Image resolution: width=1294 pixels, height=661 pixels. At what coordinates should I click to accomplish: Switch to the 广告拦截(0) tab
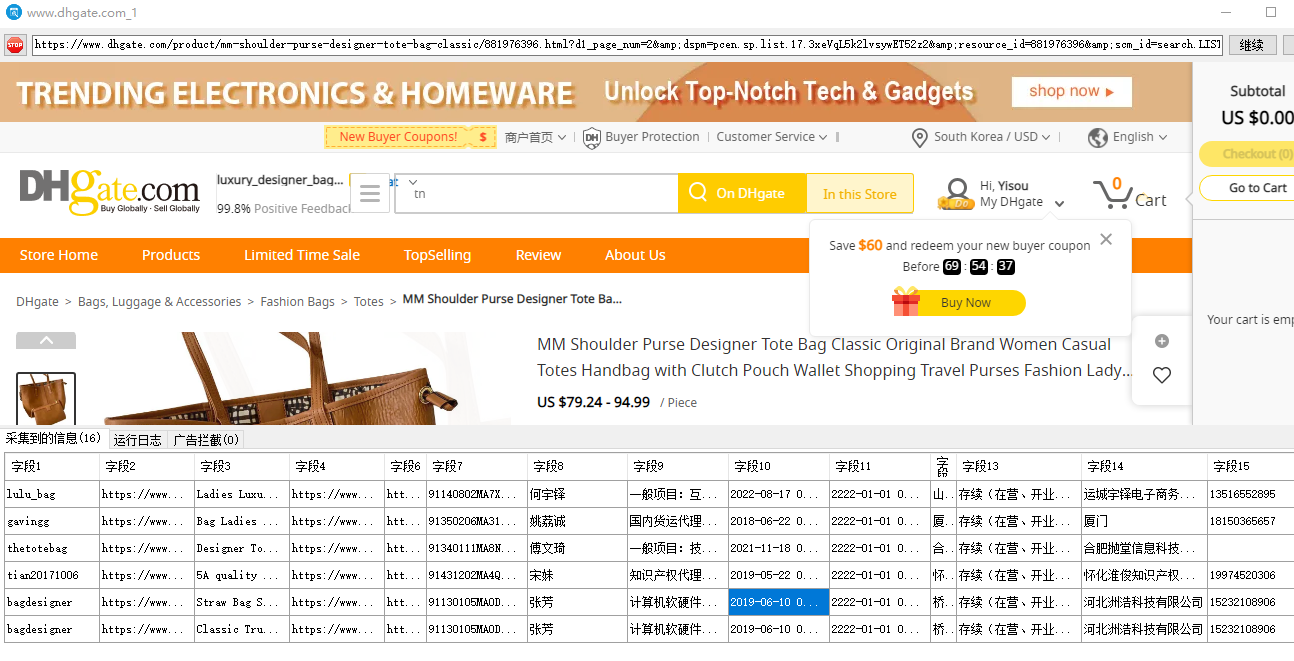click(205, 440)
